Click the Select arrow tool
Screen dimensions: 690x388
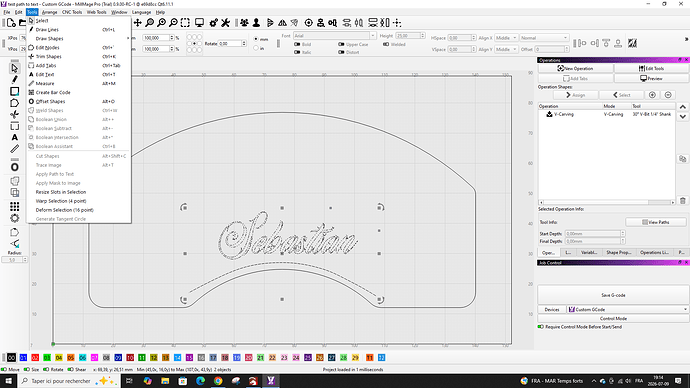point(15,68)
